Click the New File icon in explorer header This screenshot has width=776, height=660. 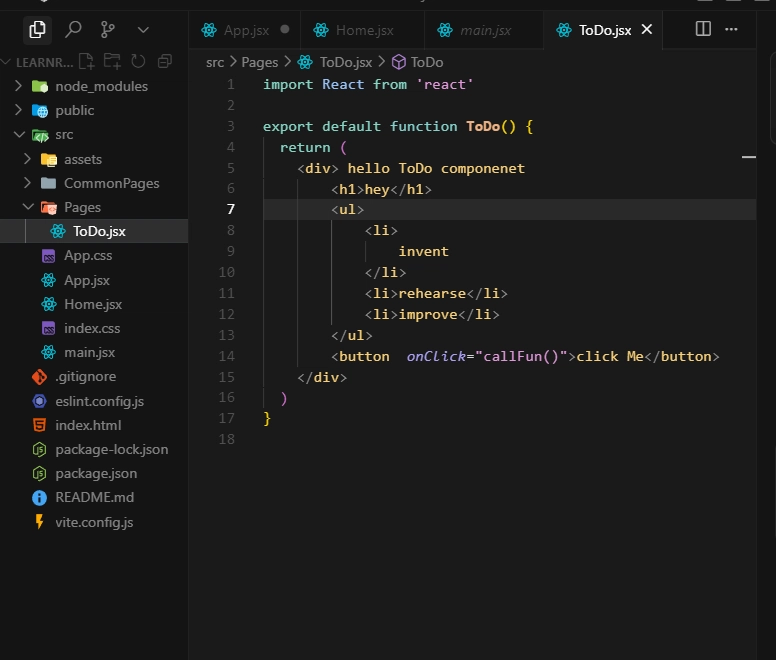tap(87, 61)
